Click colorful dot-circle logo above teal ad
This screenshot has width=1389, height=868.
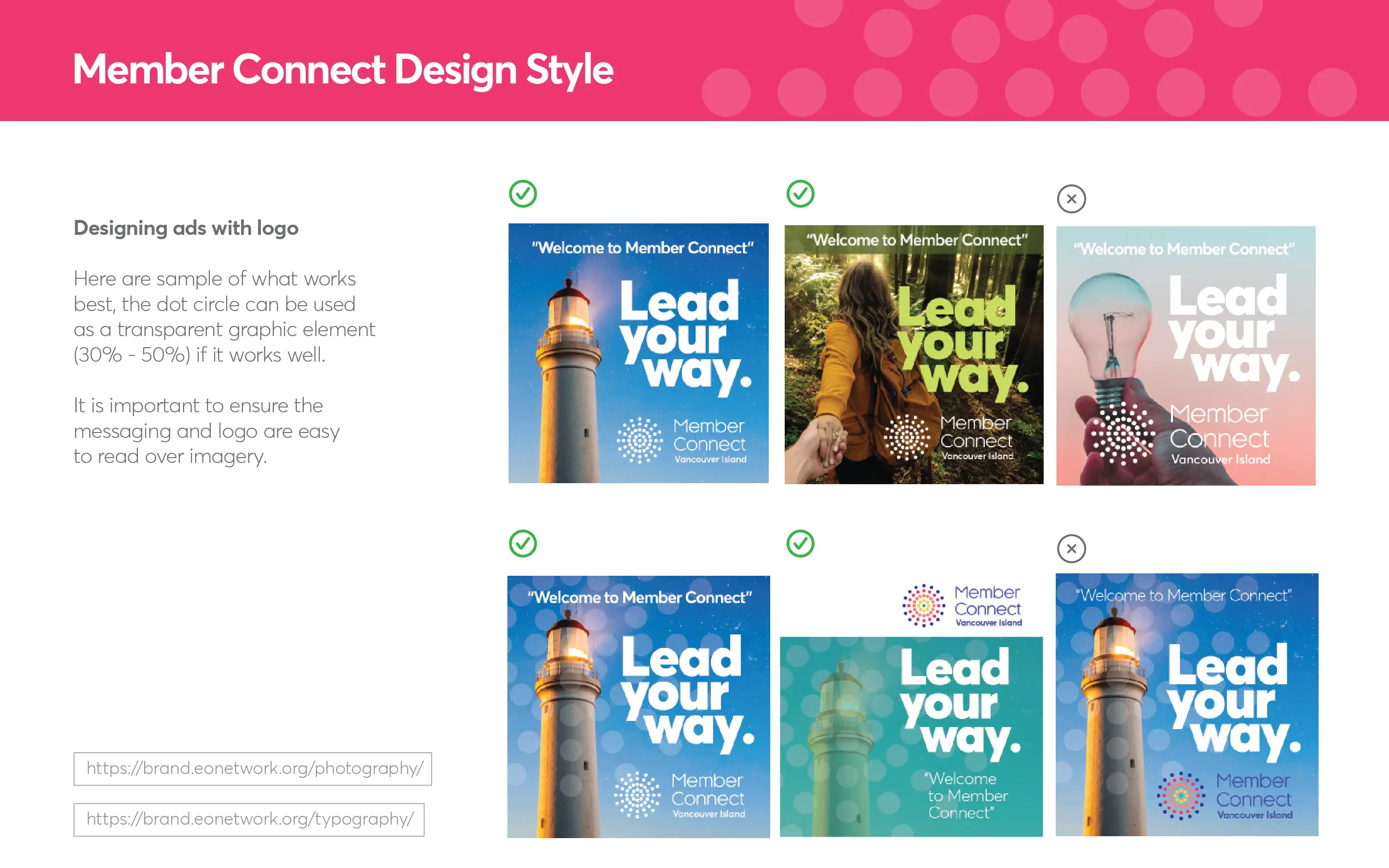(x=923, y=606)
